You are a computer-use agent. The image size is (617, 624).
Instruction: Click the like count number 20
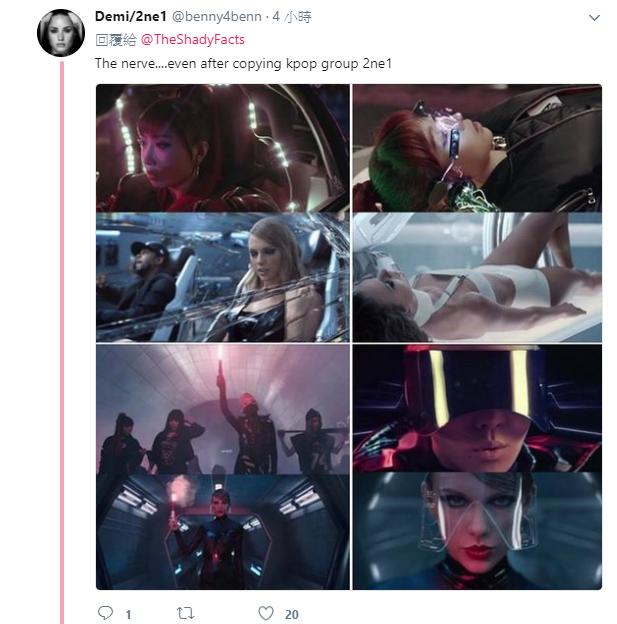(292, 614)
